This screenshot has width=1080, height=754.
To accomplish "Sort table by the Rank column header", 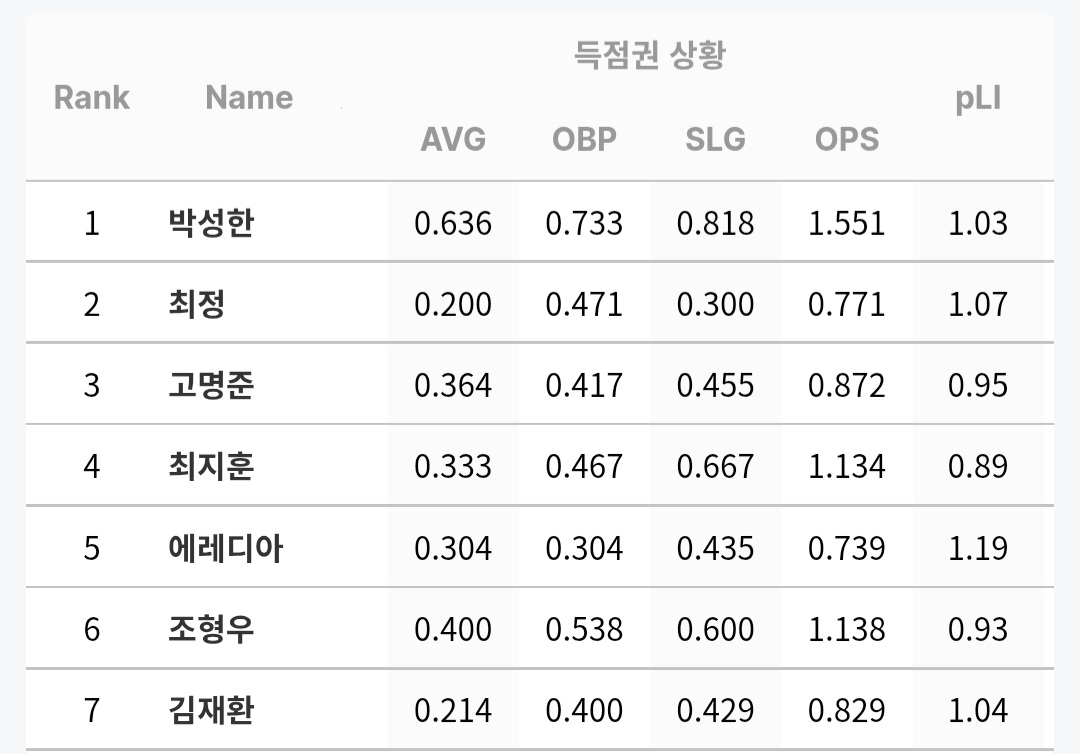I will point(92,97).
